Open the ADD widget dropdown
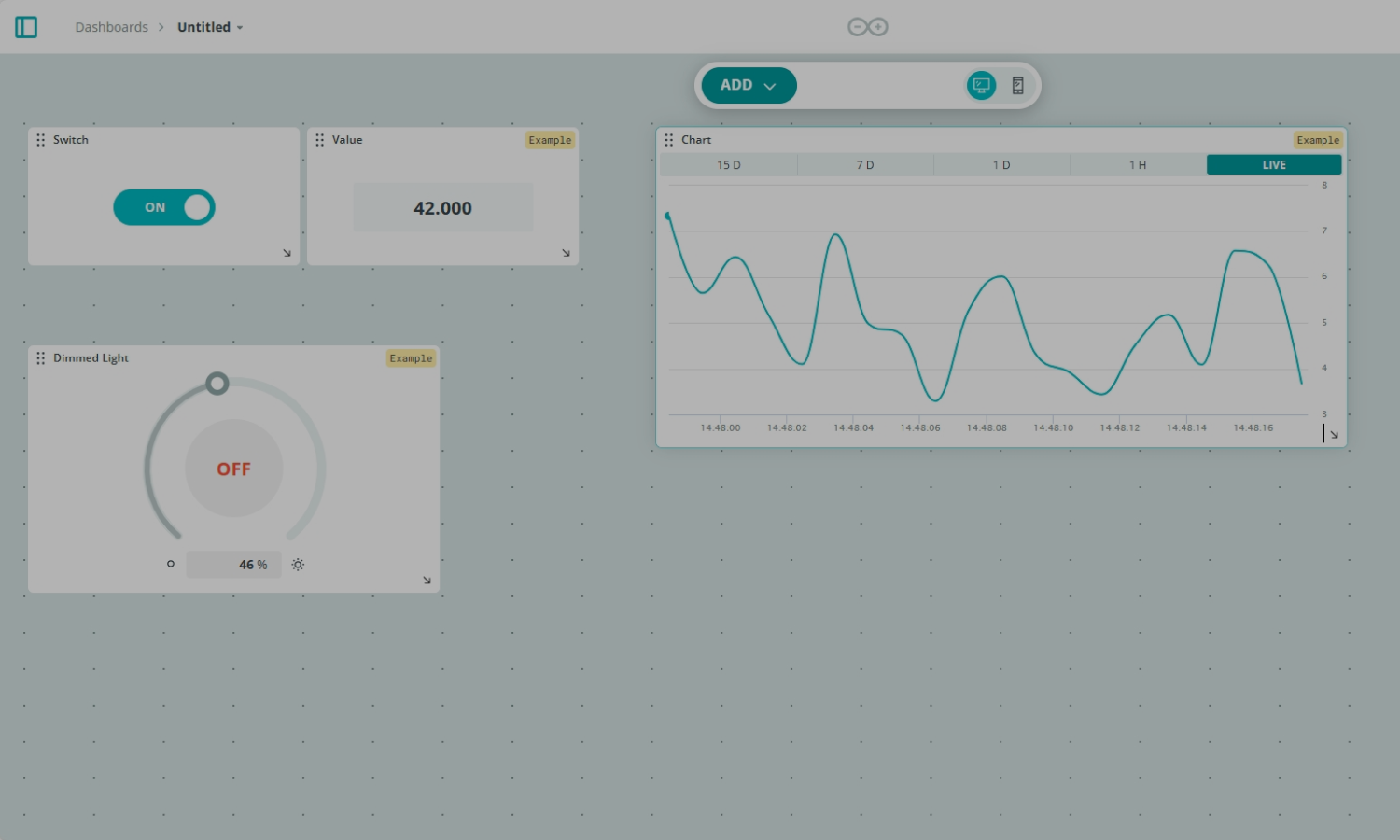 pos(749,86)
